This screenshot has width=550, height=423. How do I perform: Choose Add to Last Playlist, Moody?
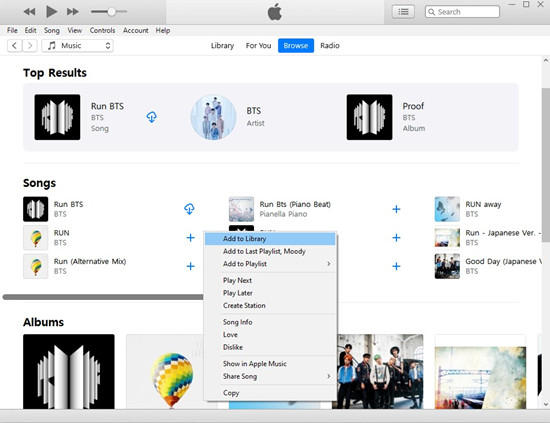(x=270, y=251)
